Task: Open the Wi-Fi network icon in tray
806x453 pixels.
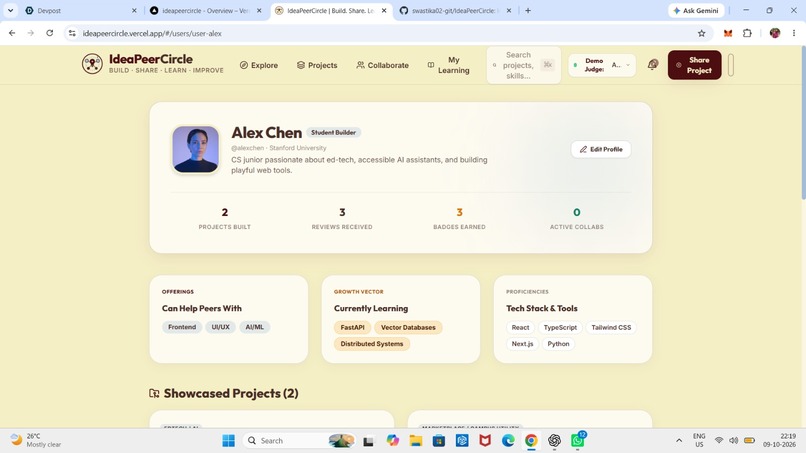Action: [x=719, y=441]
